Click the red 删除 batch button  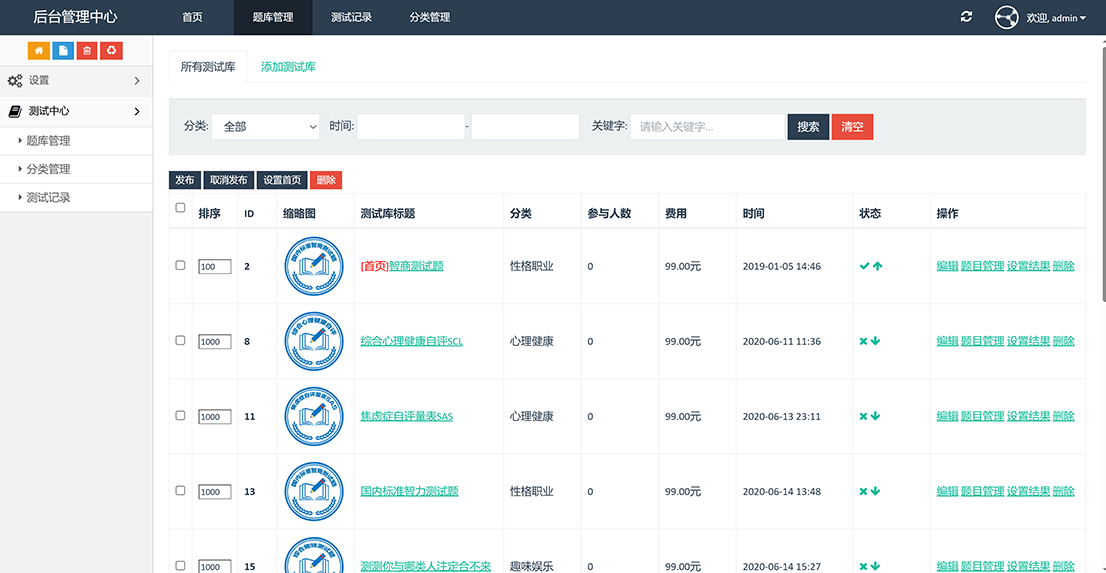(326, 180)
